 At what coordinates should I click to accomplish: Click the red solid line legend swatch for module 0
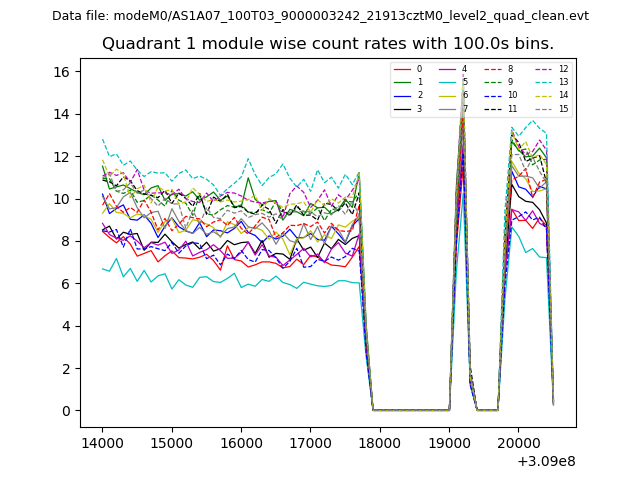point(404,69)
